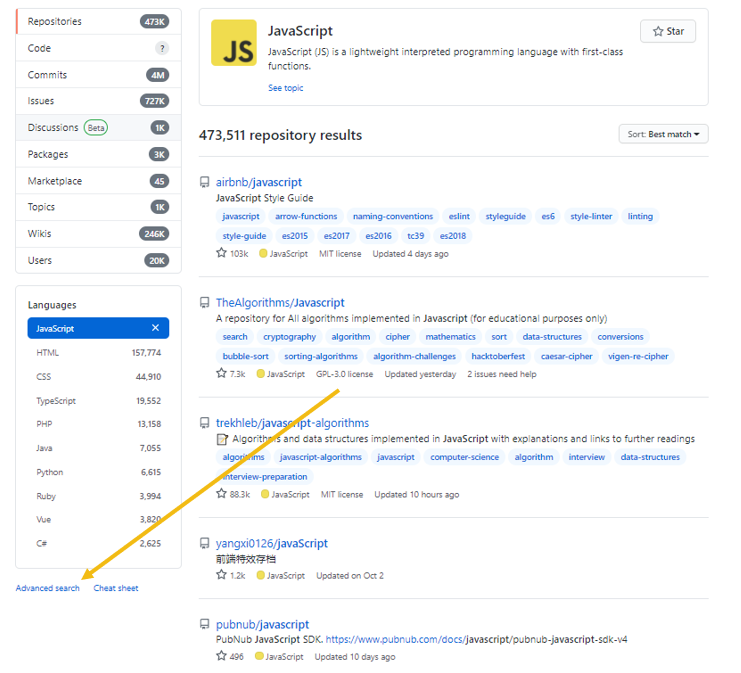Open the Sort: Best match dropdown
This screenshot has width=741, height=673.
click(663, 134)
